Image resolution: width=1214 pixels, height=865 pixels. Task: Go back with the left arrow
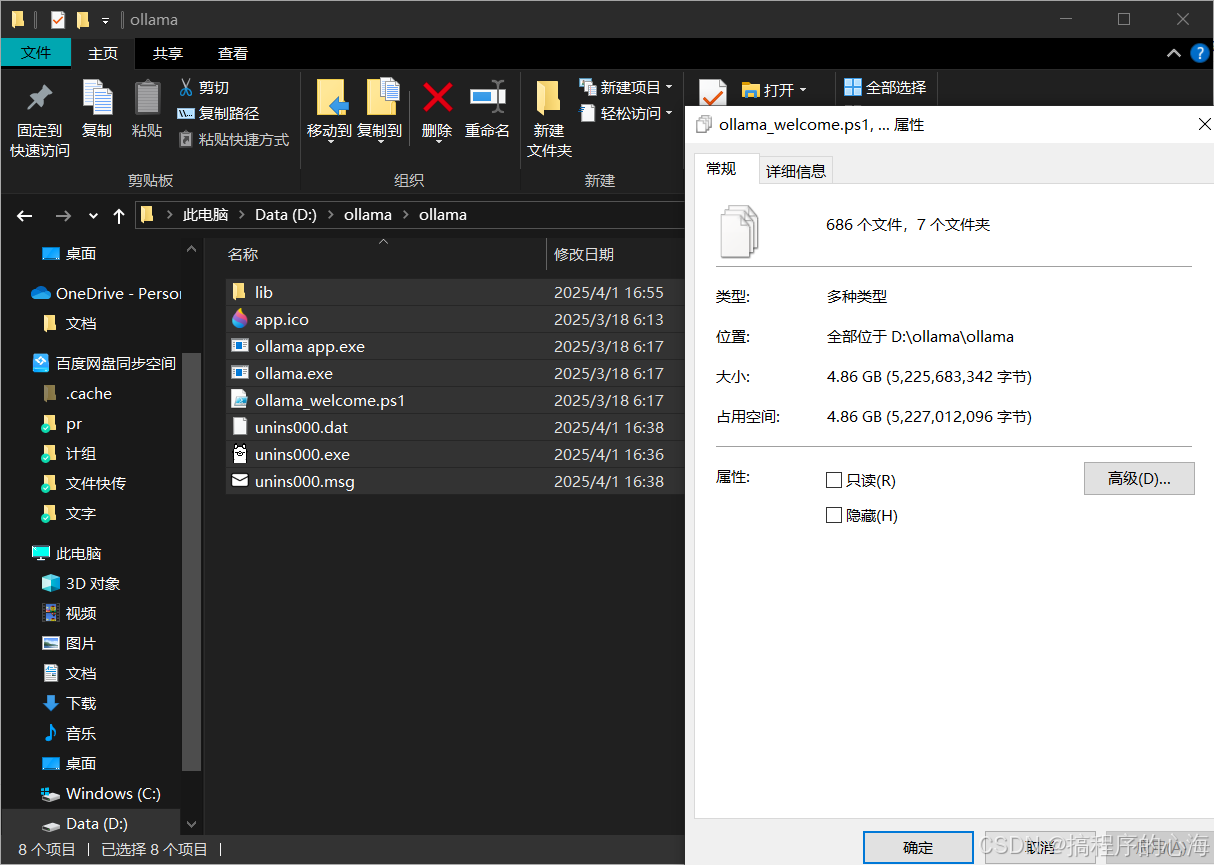click(25, 215)
